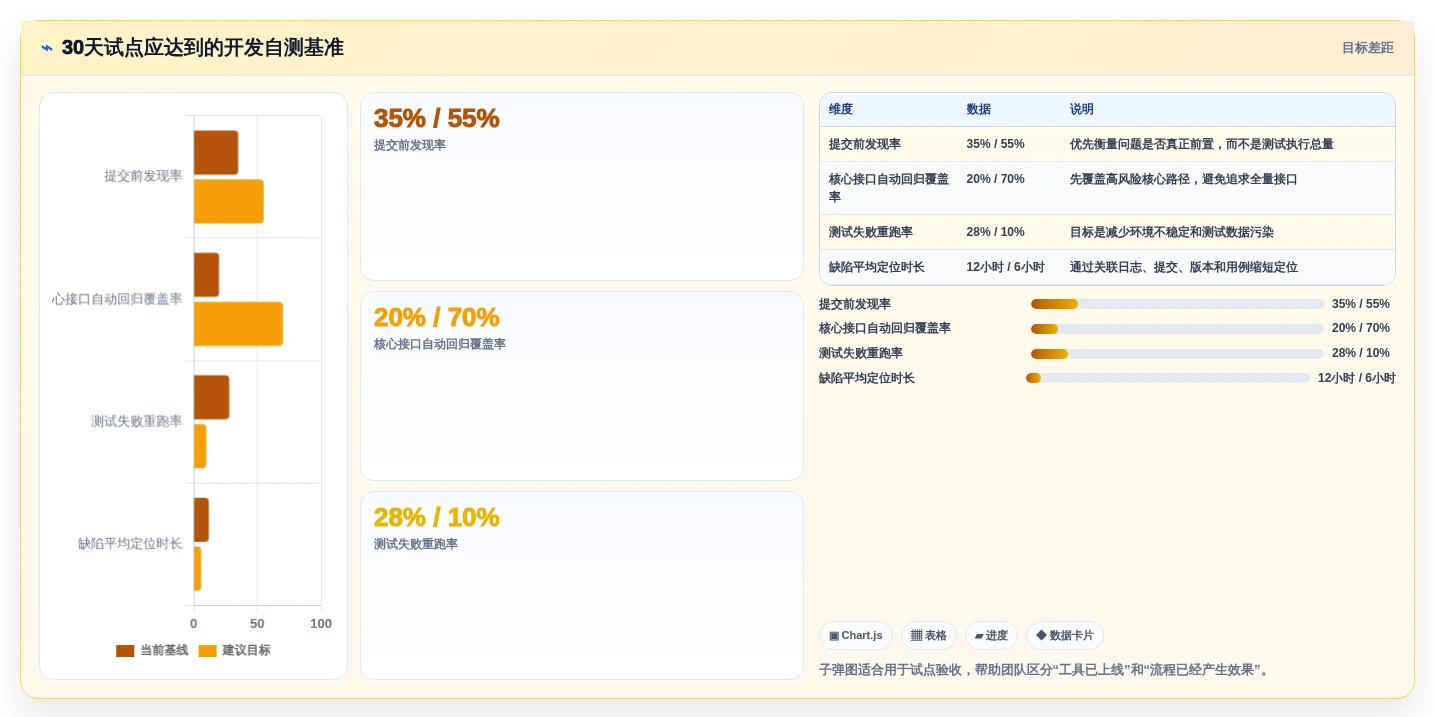Click the 测试失败重跑率 chart axis label
The width and height of the screenshot is (1435, 717).
coord(137,422)
